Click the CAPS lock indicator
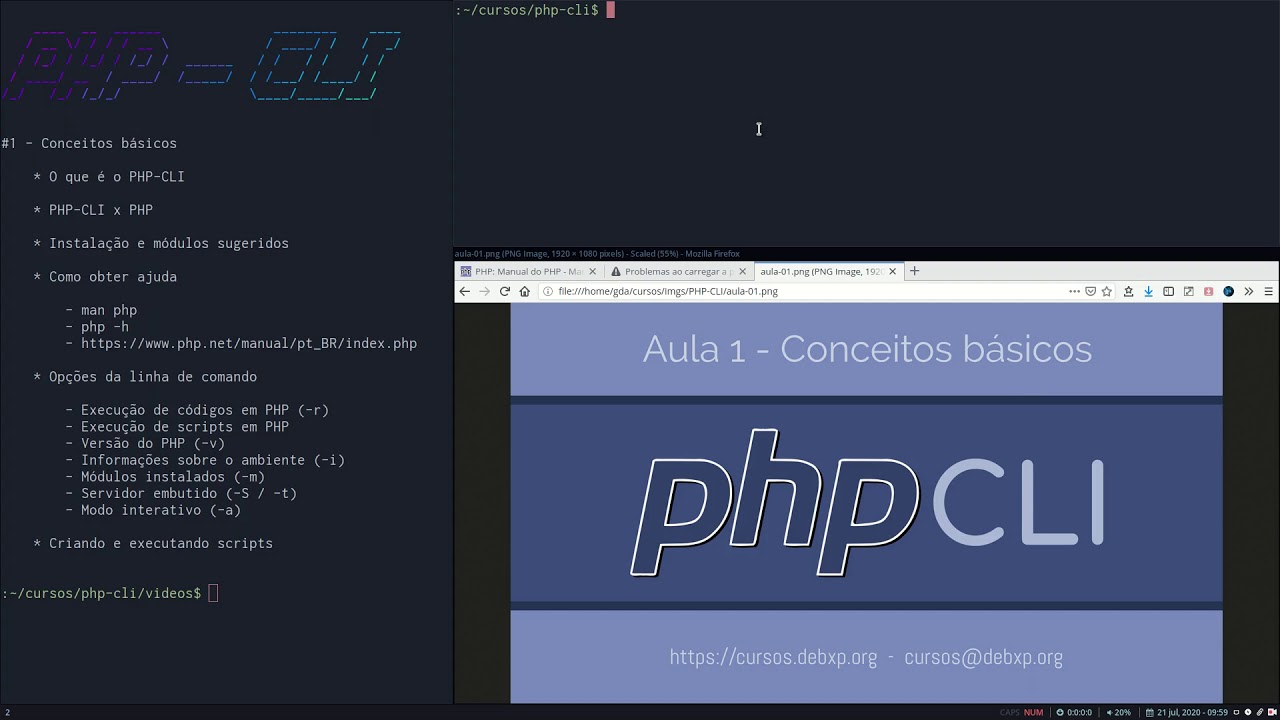 click(1009, 712)
